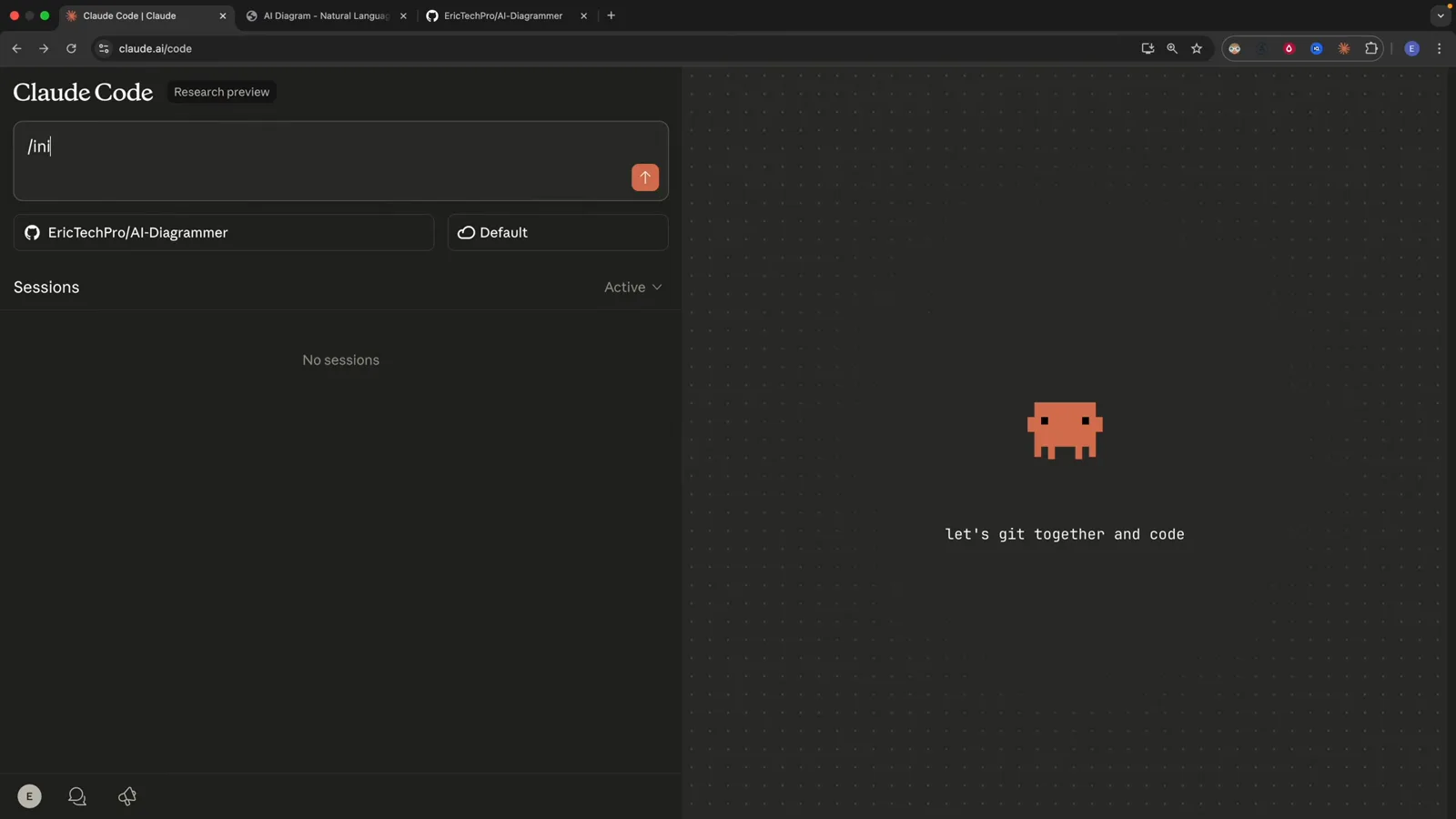
Task: Click the red extension icon in toolbar
Action: point(1289,48)
